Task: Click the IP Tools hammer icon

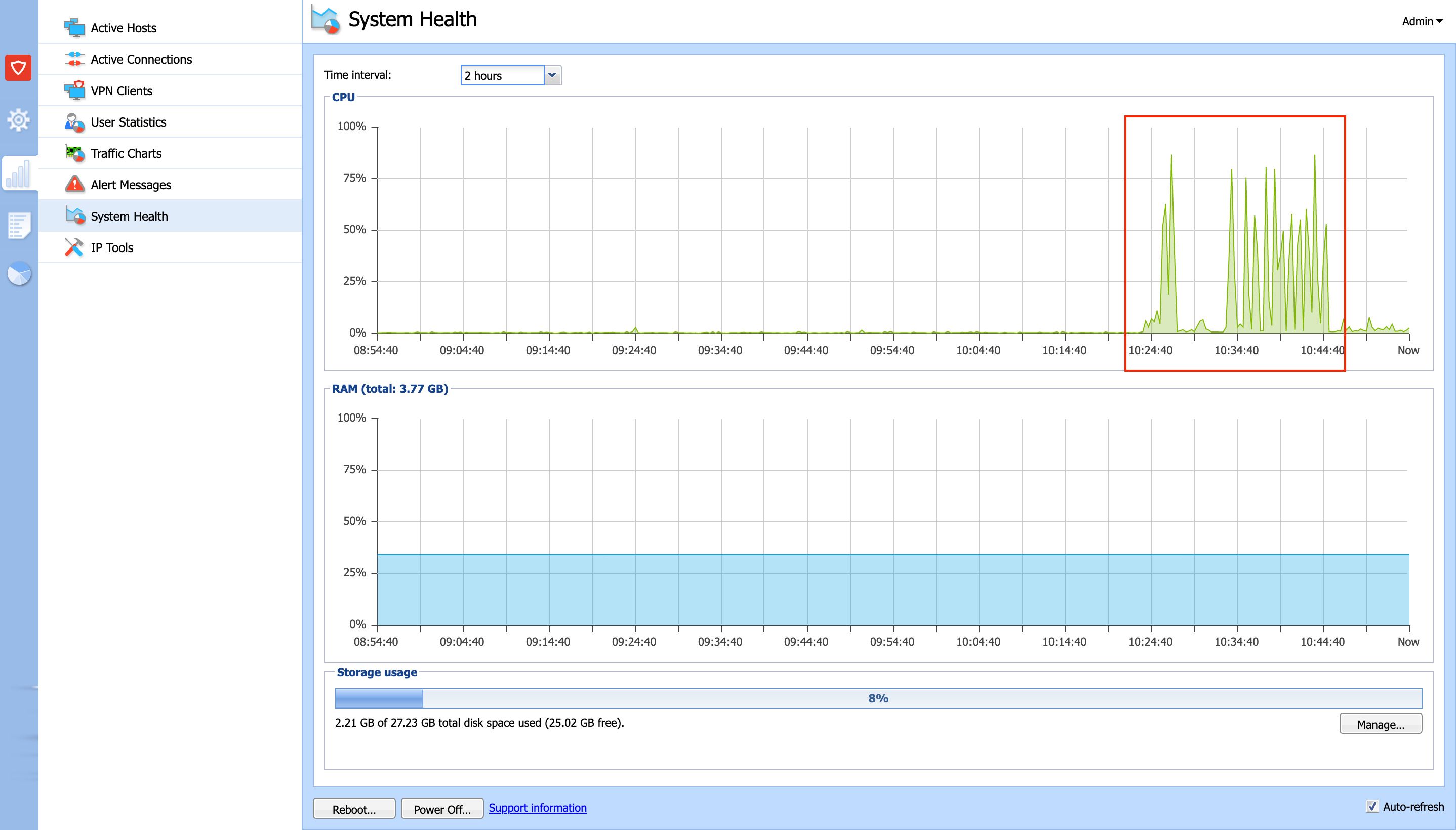Action: pyautogui.click(x=74, y=247)
